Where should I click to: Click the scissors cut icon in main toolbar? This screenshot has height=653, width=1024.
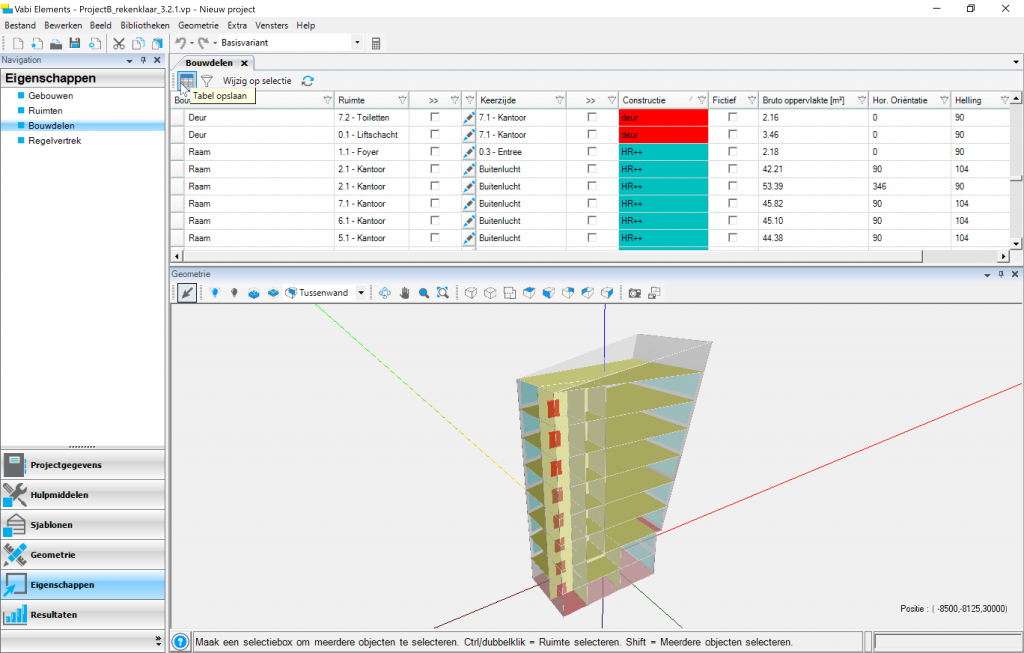point(118,43)
